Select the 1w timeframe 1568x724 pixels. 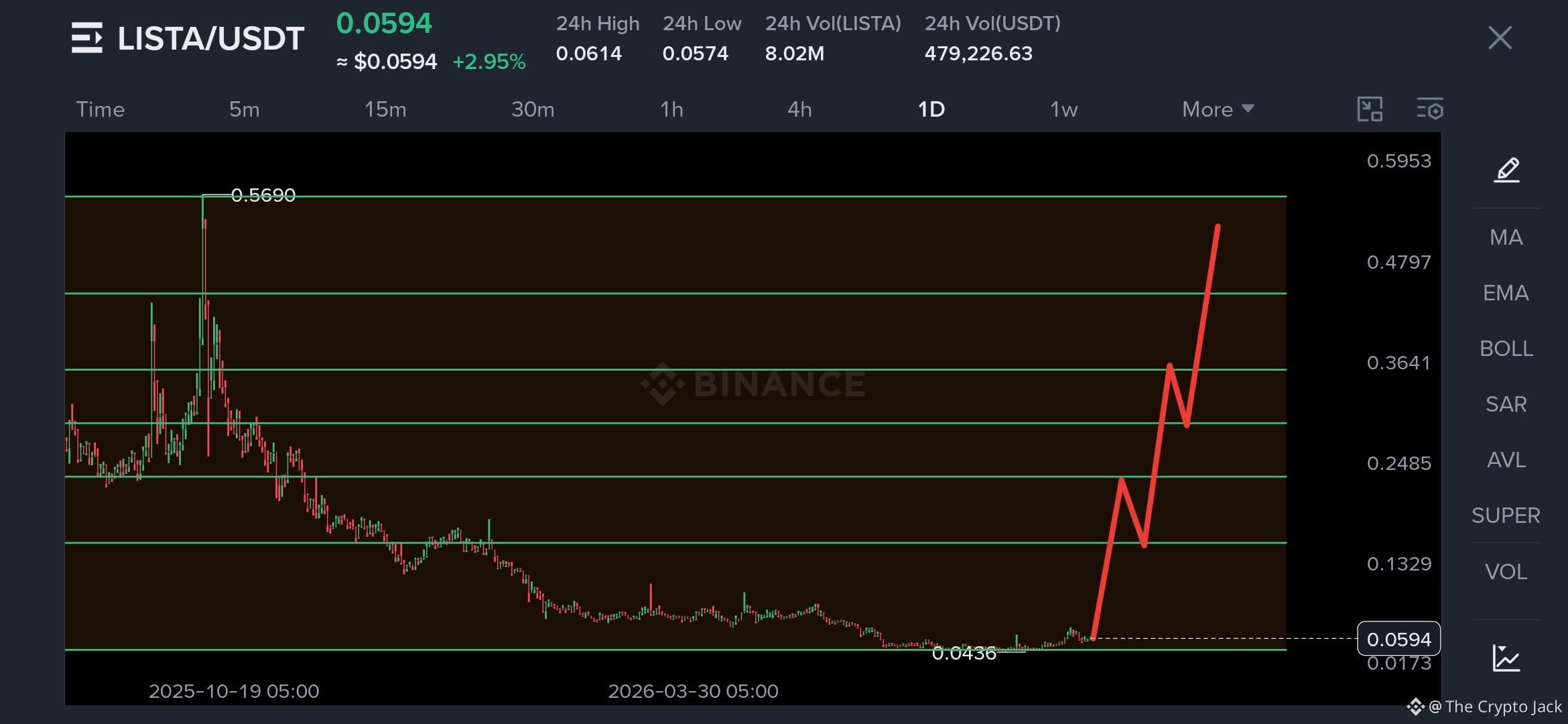pos(1063,109)
